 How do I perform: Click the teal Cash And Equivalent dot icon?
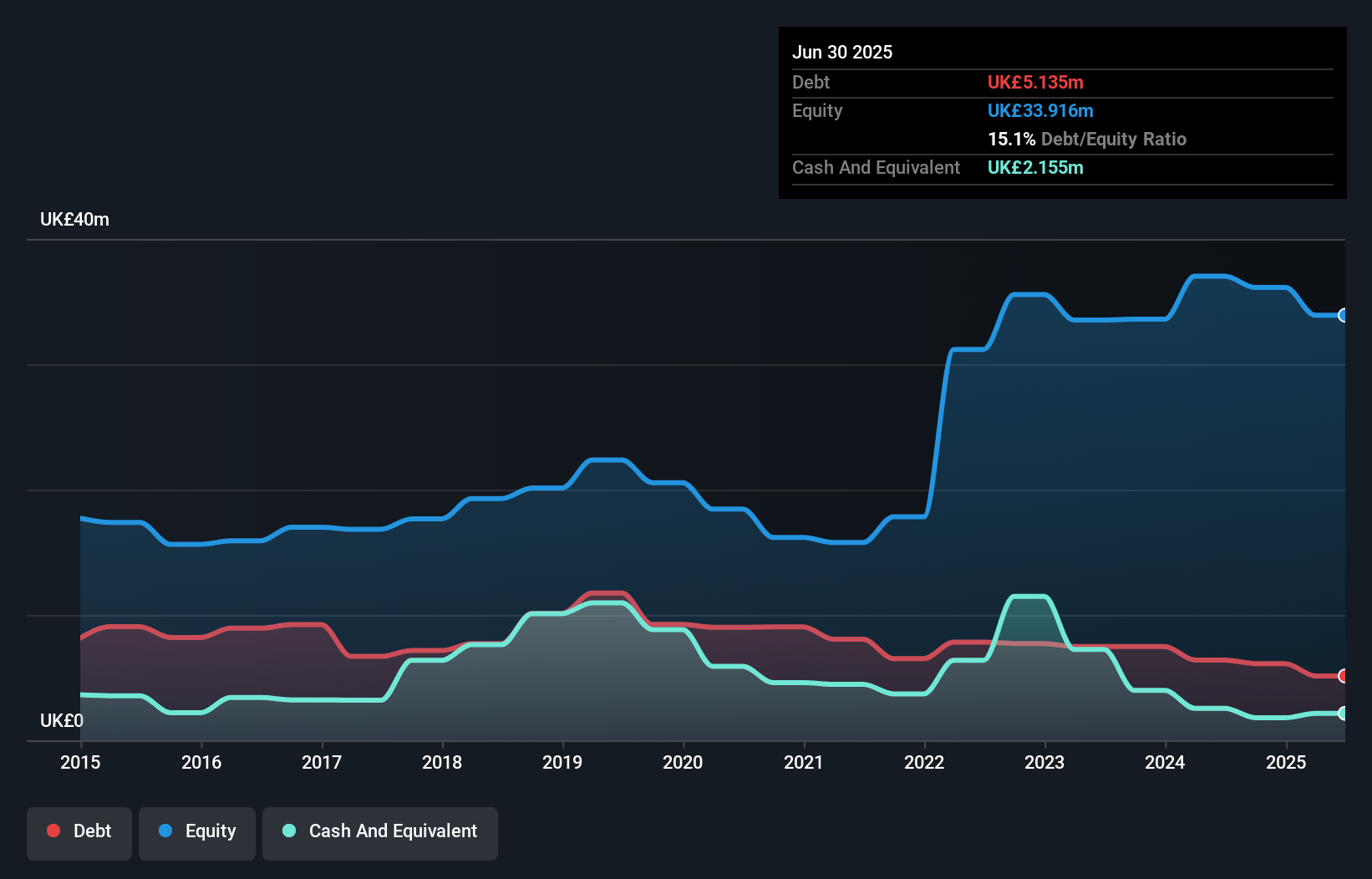[x=287, y=831]
